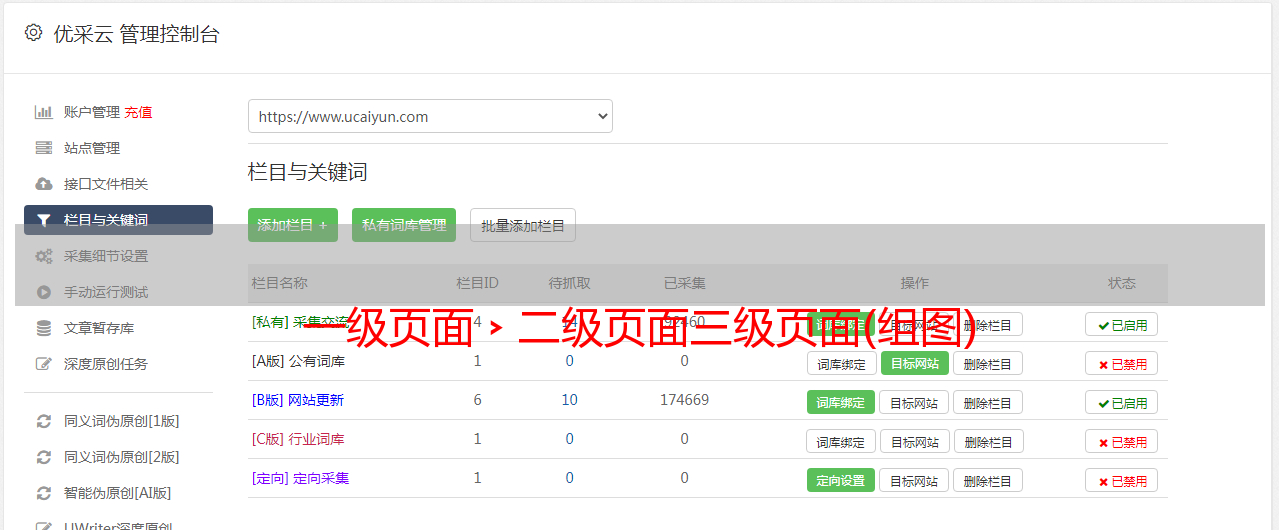The height and width of the screenshot is (530, 1279).
Task: Click the edit icon for 深度原创任务
Action: click(43, 364)
